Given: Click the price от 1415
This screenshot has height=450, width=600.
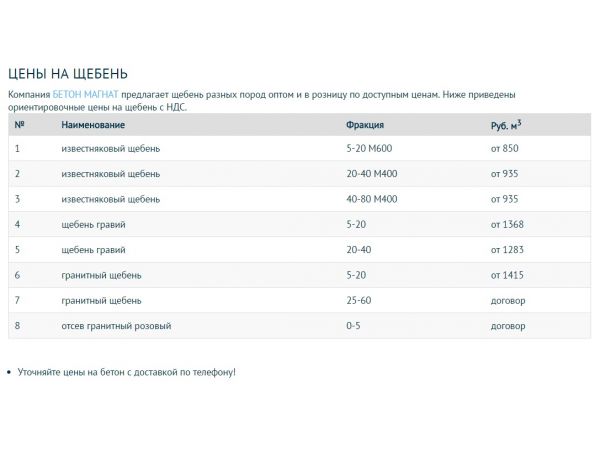Looking at the screenshot, I should [x=507, y=275].
